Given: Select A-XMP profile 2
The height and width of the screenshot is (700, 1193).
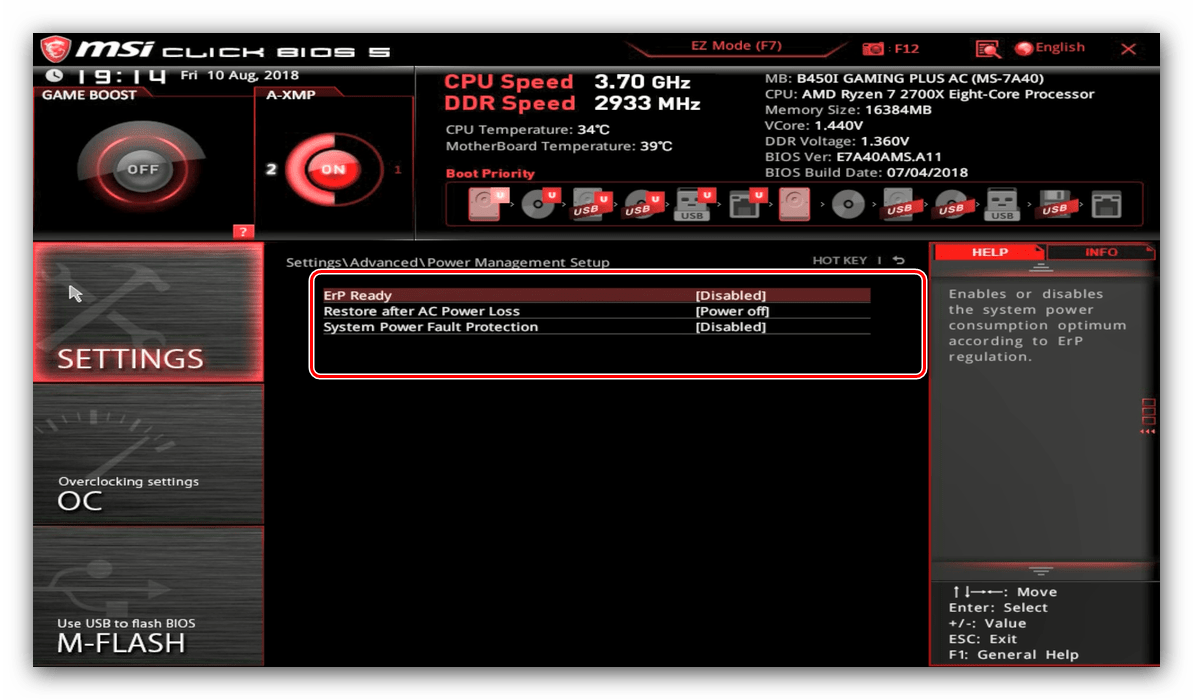Looking at the screenshot, I should click(x=271, y=169).
